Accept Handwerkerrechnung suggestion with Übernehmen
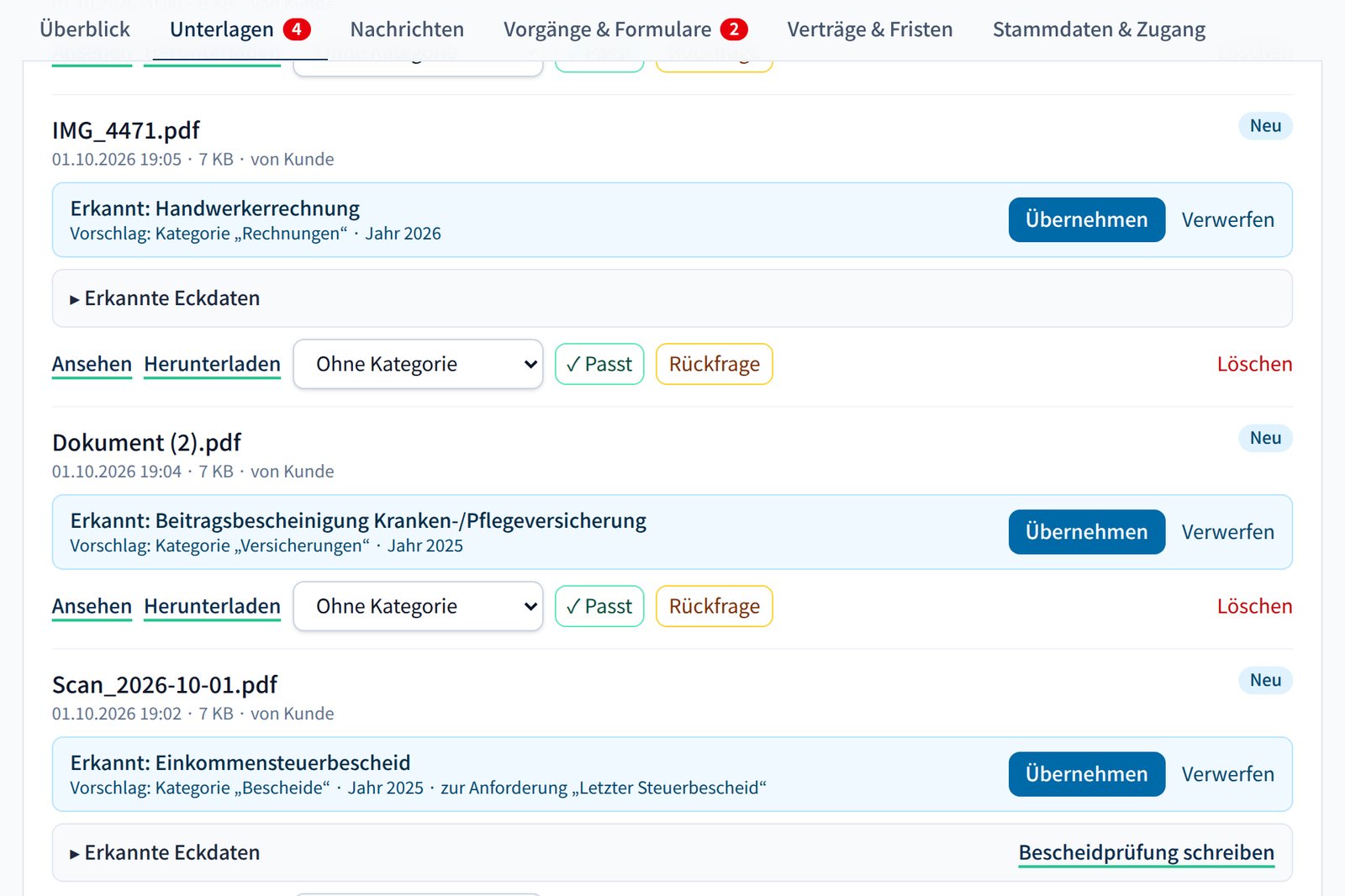This screenshot has height=896, width=1345. tap(1086, 219)
